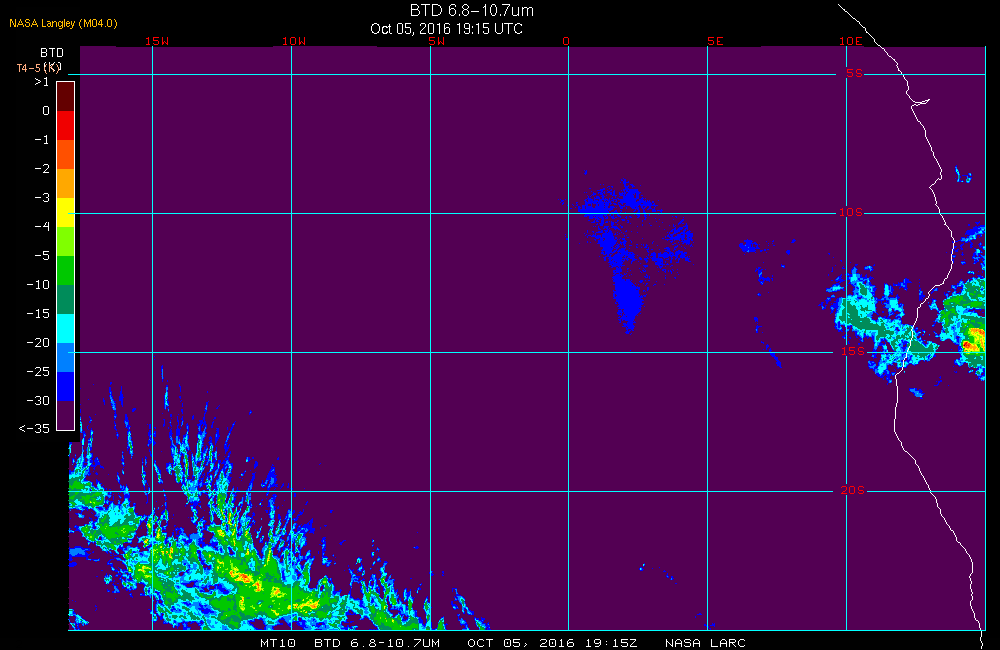Click the 'NASA Langley (M04.0)' label

pos(63,24)
